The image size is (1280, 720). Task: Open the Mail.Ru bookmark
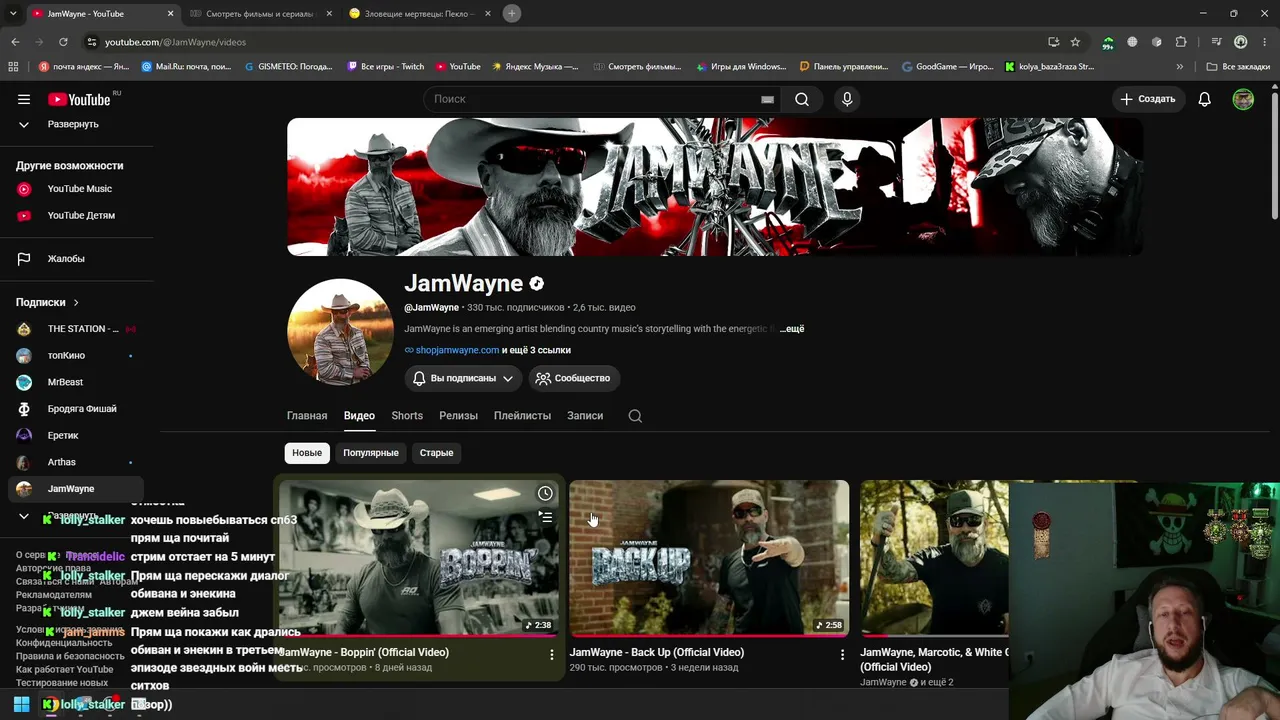click(187, 67)
